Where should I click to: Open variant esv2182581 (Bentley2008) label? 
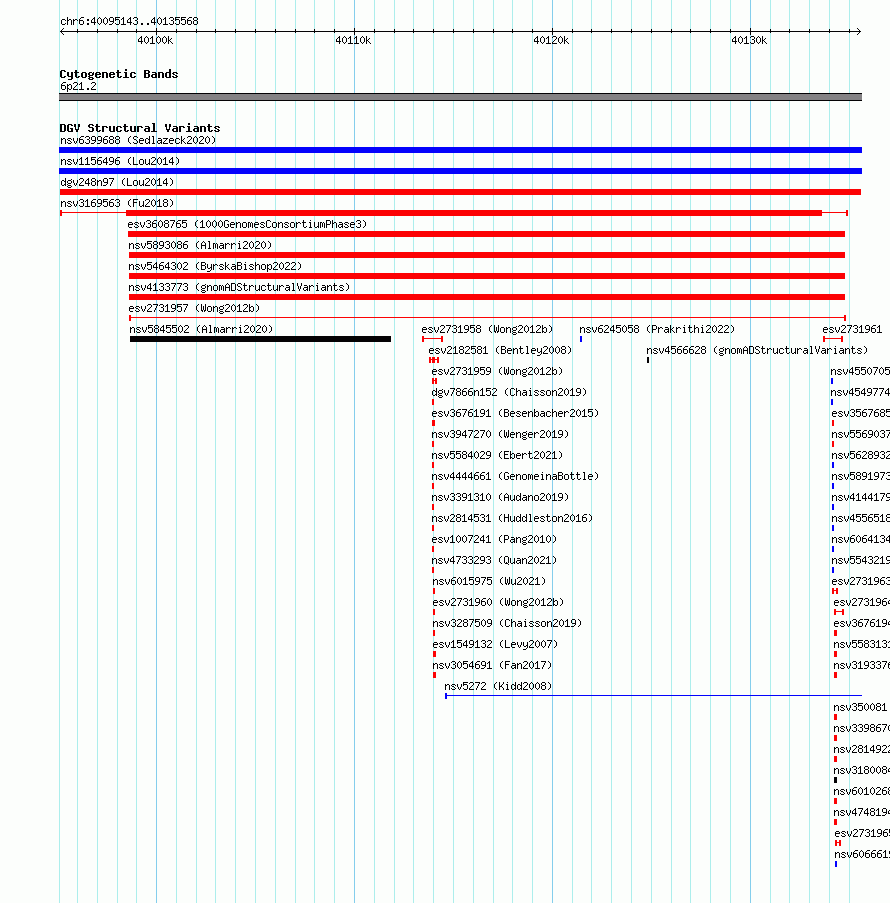pos(500,351)
